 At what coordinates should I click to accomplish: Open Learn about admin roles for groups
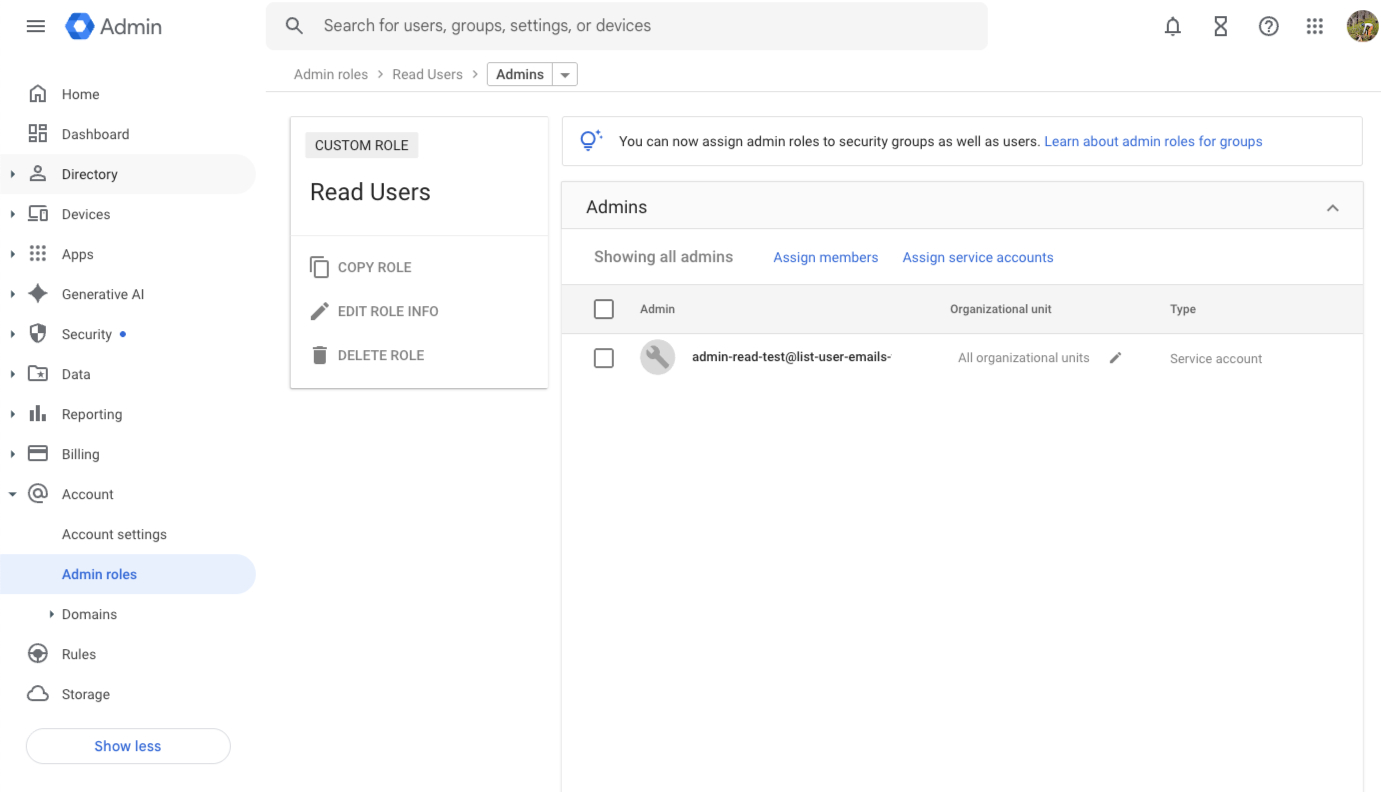[x=1152, y=141]
